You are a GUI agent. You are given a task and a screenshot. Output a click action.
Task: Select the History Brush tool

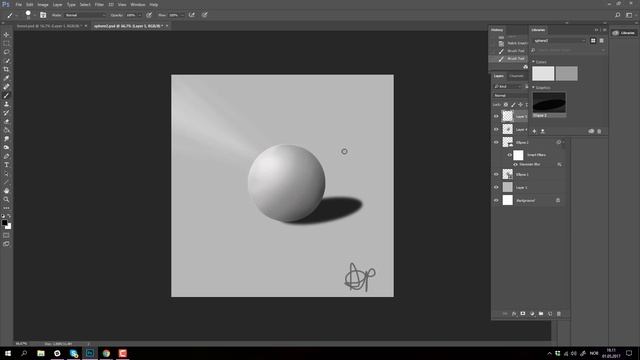(x=6, y=113)
